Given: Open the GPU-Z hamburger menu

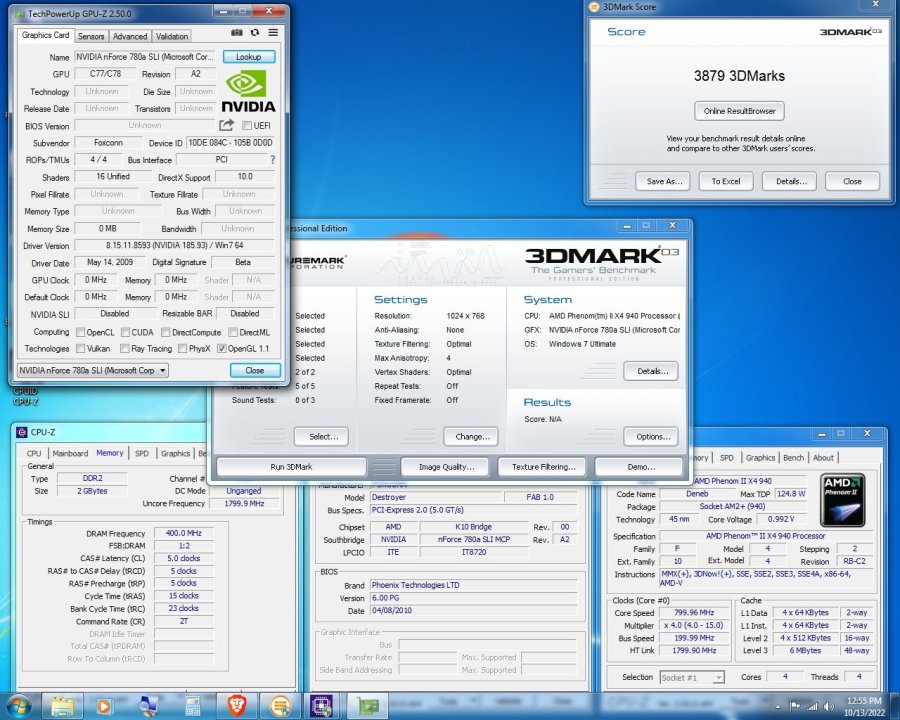Looking at the screenshot, I should click(273, 33).
